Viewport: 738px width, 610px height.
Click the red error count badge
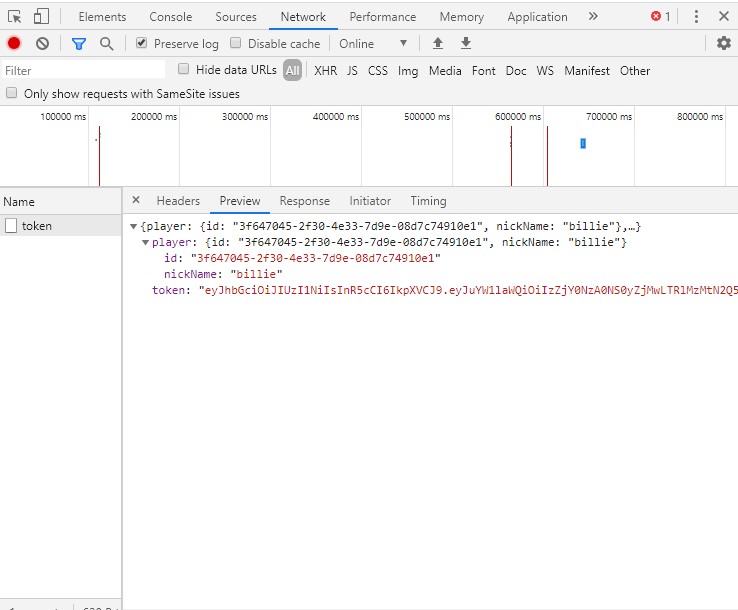click(x=660, y=16)
